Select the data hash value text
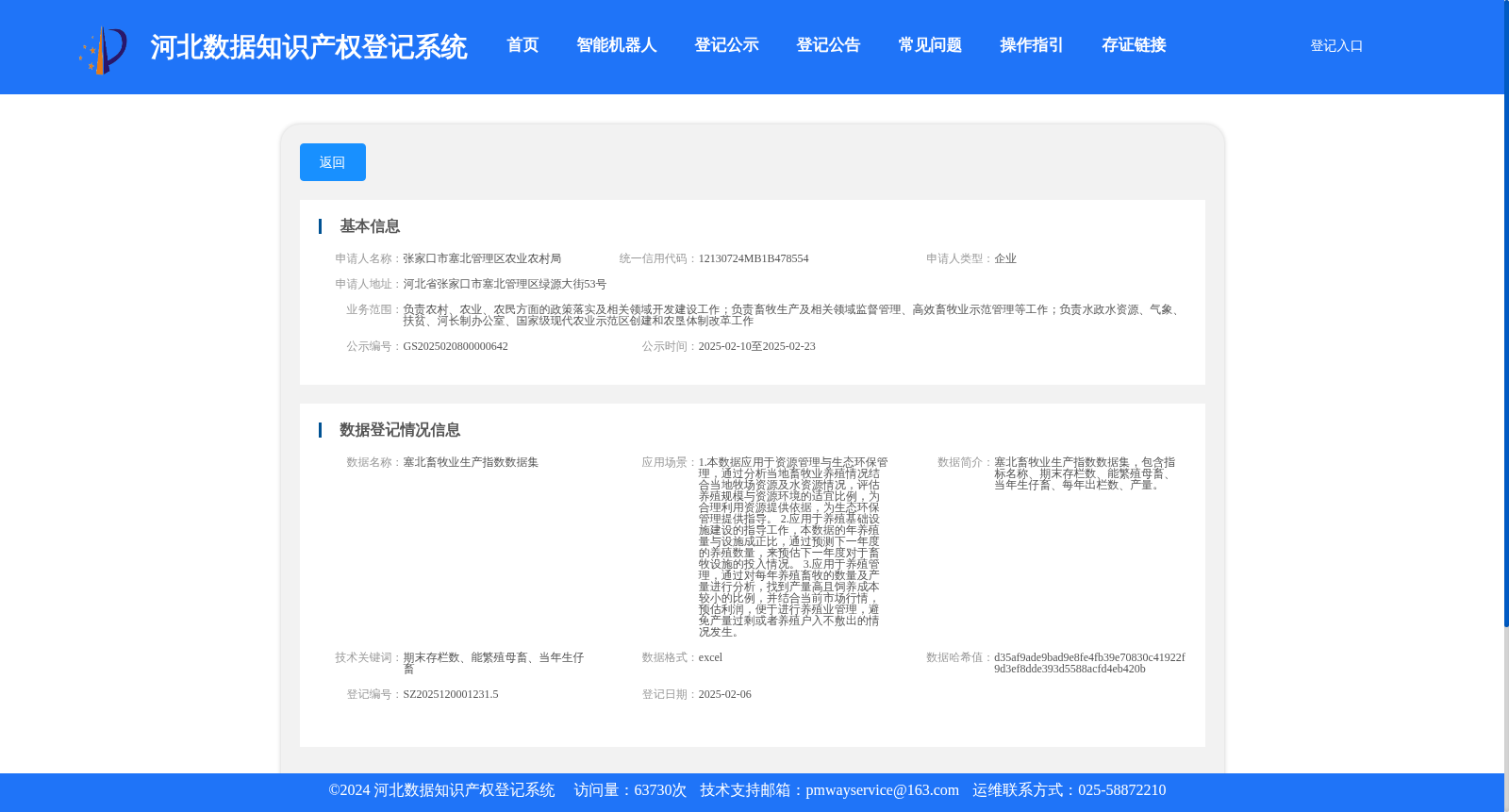This screenshot has height=812, width=1509. 1089,663
